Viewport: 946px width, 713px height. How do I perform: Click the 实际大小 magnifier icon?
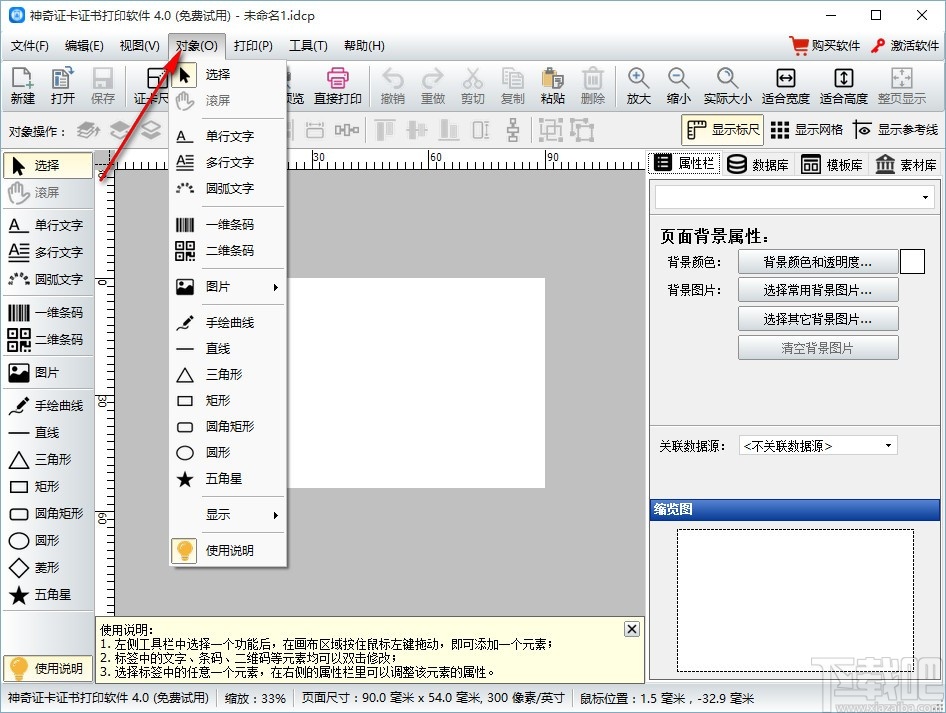pos(728,85)
